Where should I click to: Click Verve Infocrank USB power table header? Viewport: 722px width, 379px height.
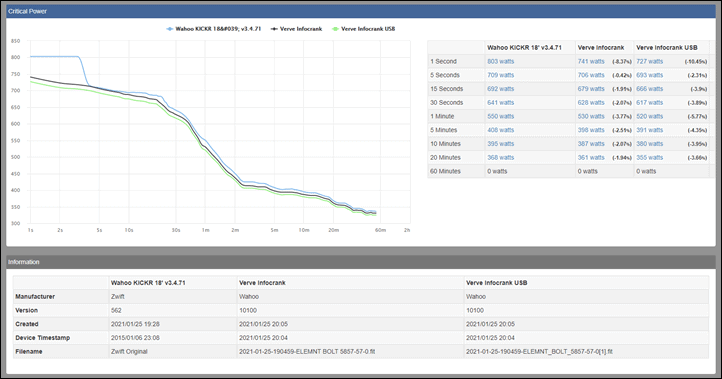[x=667, y=47]
